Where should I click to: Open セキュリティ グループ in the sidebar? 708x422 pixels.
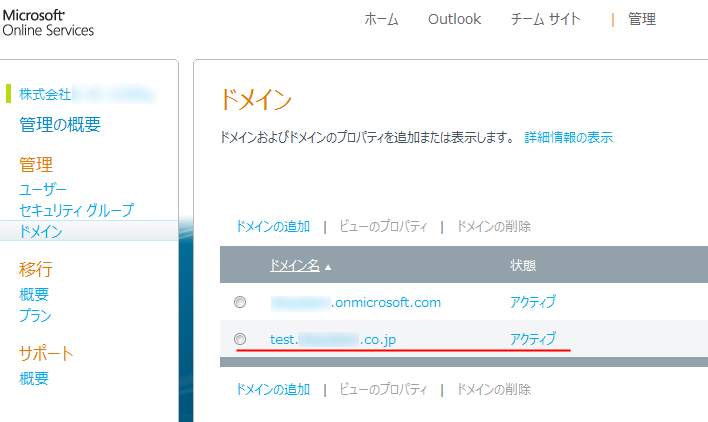76,210
